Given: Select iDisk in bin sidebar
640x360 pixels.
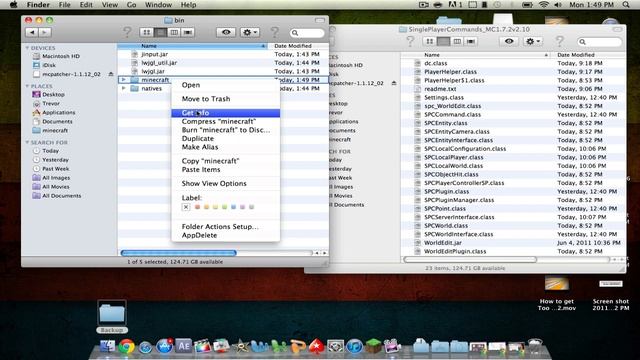Looking at the screenshot, I should point(49,65).
